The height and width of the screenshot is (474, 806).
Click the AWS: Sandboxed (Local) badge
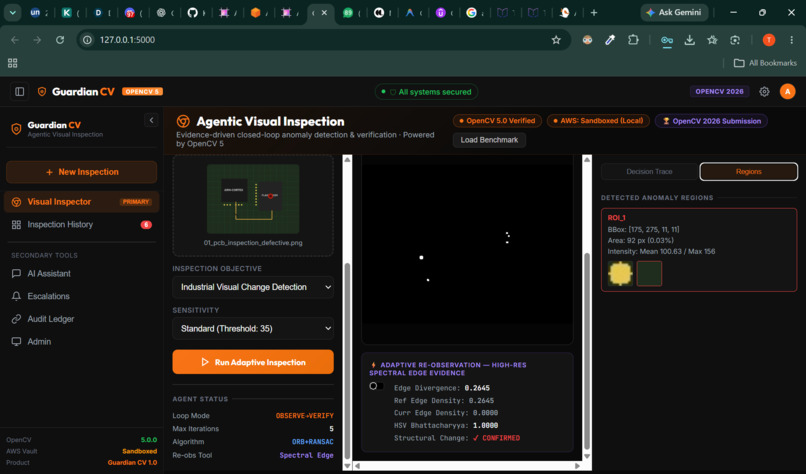coord(598,121)
